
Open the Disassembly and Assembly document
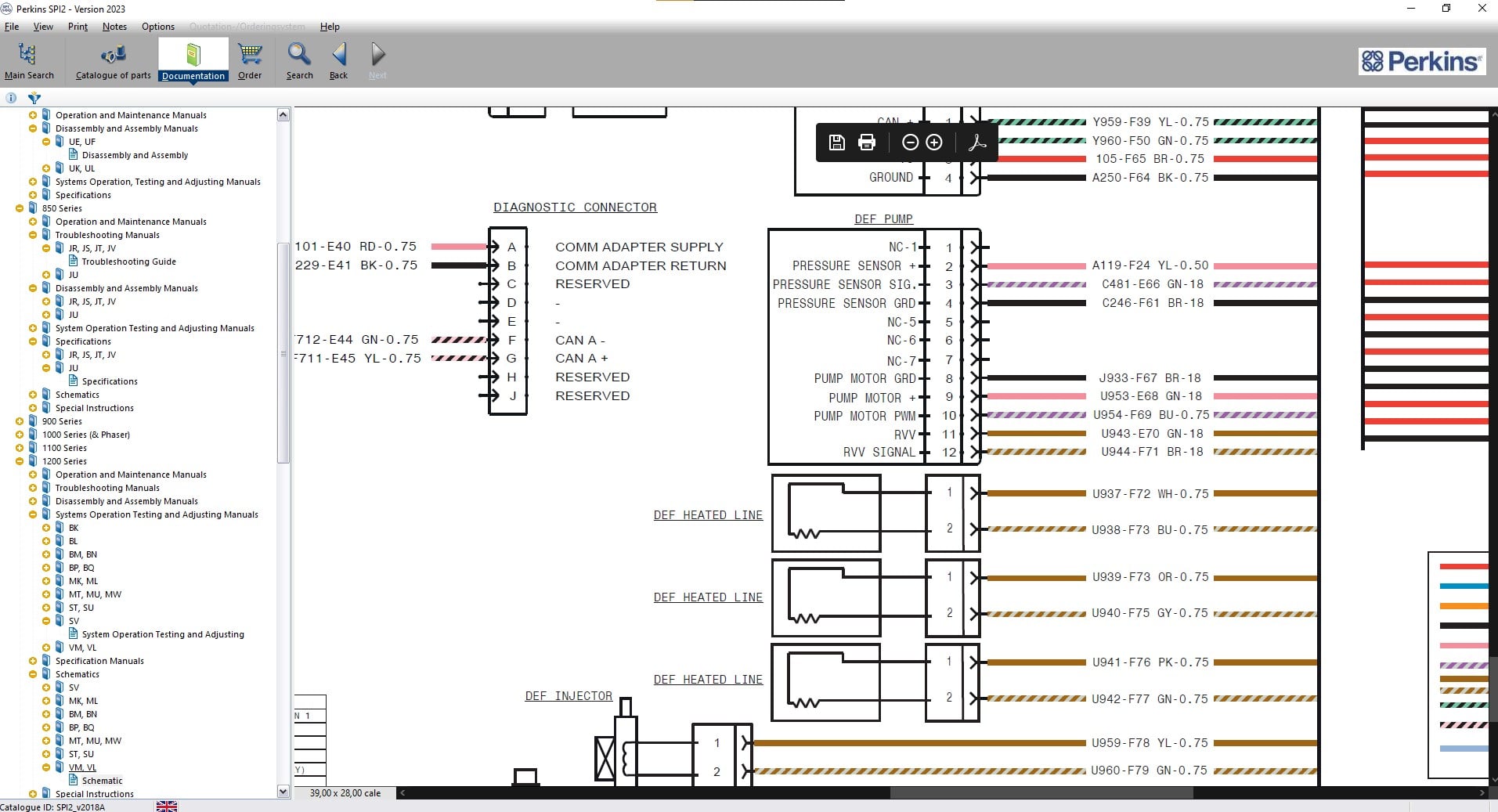(x=135, y=155)
